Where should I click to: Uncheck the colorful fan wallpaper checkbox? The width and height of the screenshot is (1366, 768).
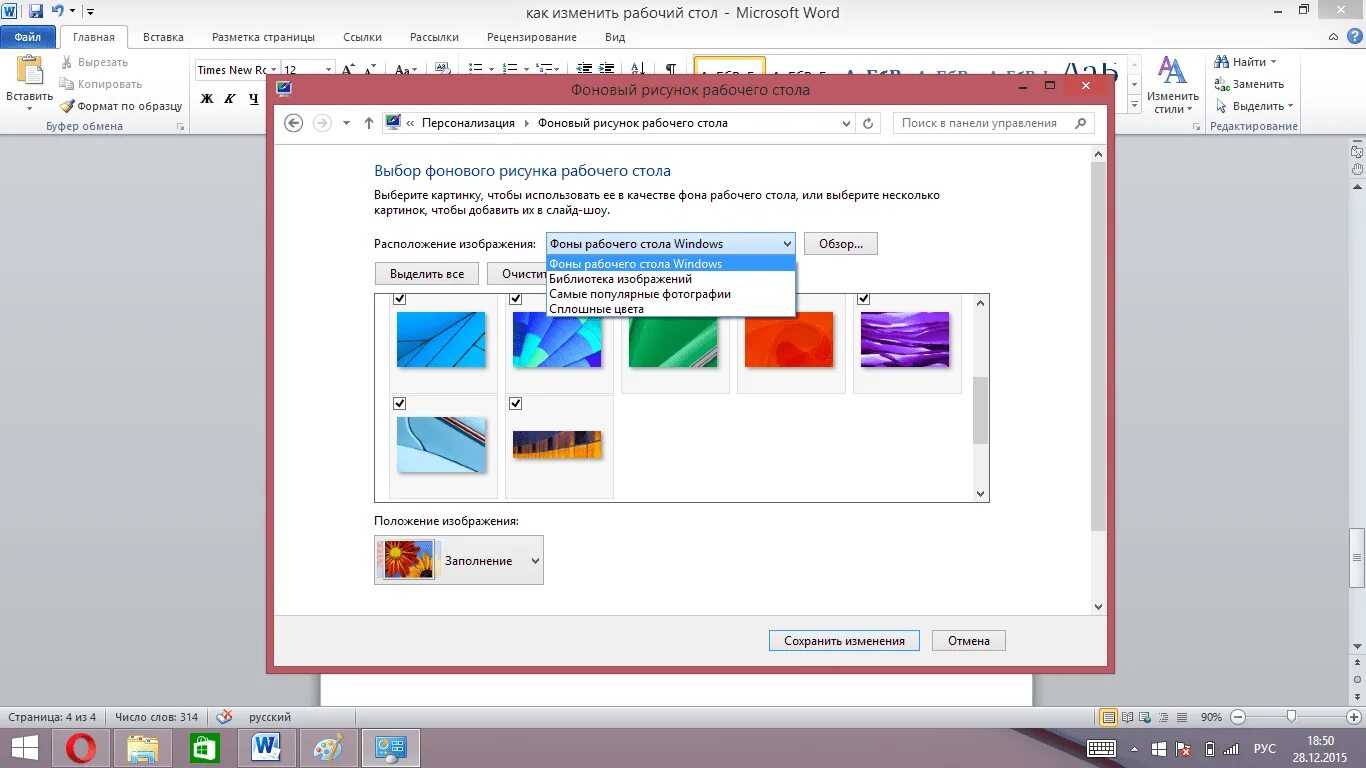tap(516, 299)
